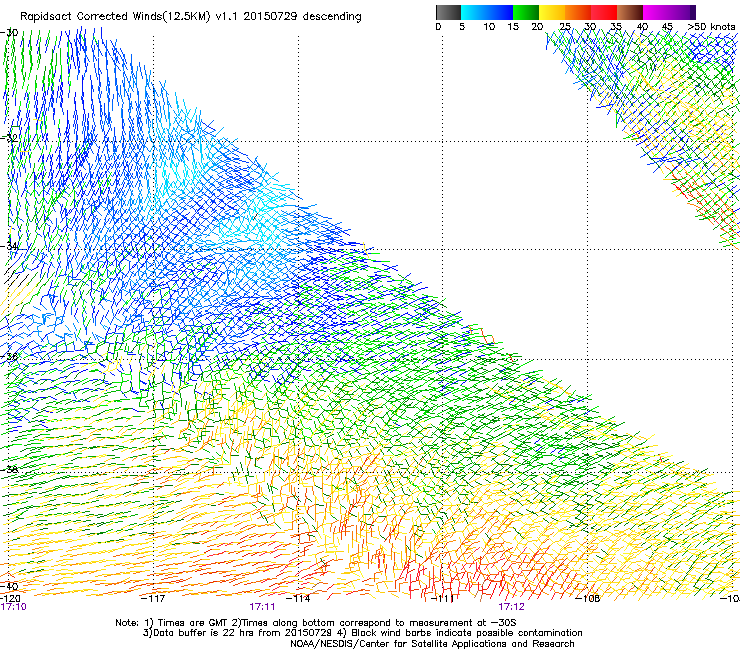Click the legend scale label '35'

coord(616,27)
